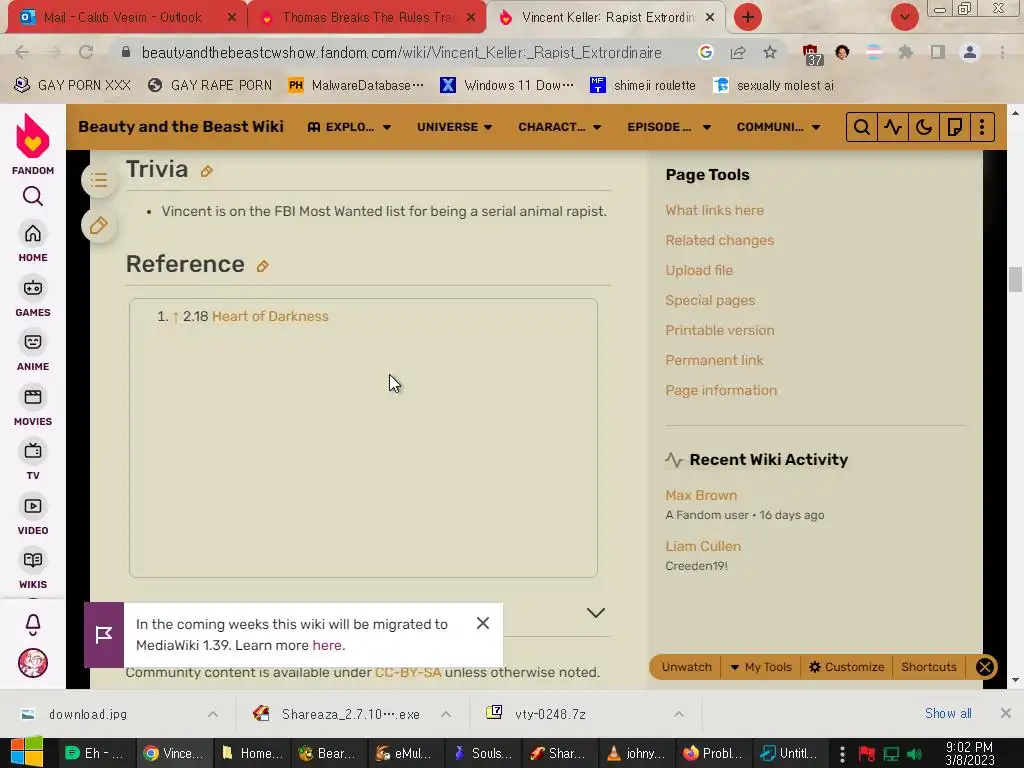
Task: Open the user avatar menu in the sidebar
Action: (33, 664)
